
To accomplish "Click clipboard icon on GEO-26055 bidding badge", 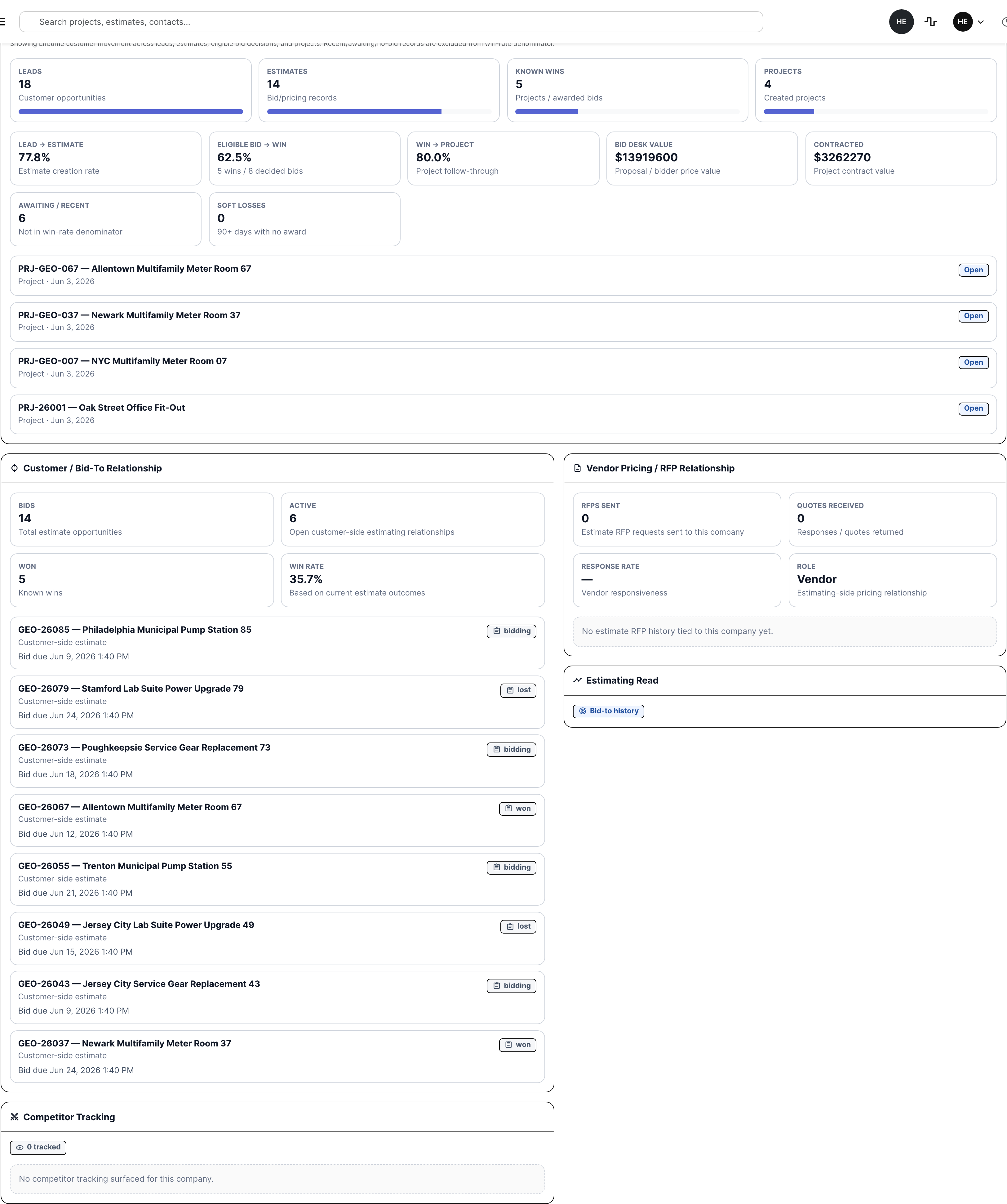I will pos(497,867).
